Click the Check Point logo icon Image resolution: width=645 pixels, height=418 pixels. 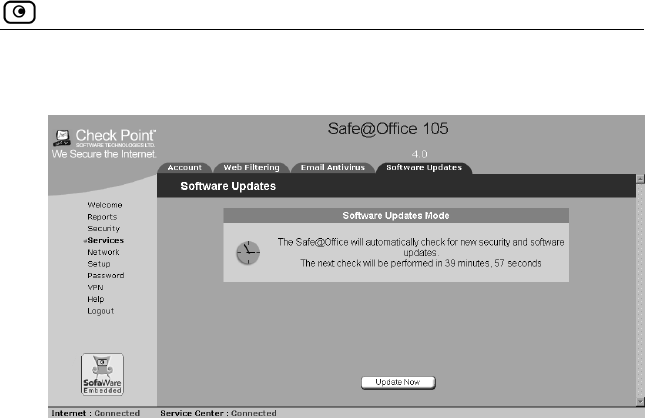pyautogui.click(x=62, y=138)
